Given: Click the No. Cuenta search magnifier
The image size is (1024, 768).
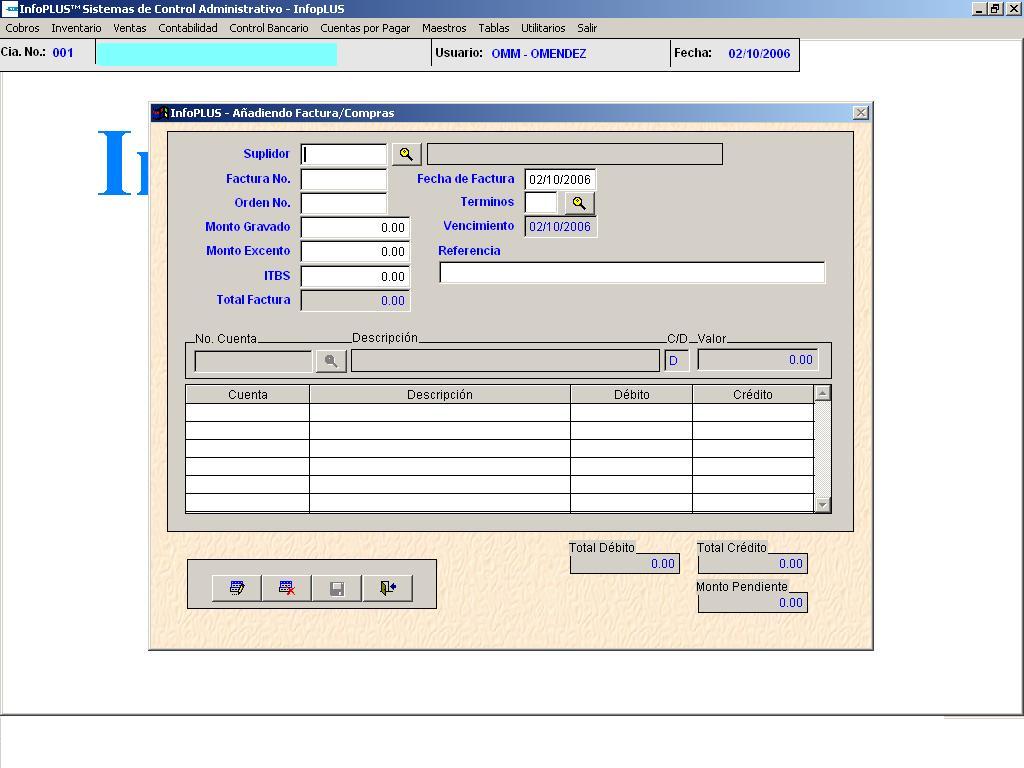Looking at the screenshot, I should coord(331,360).
